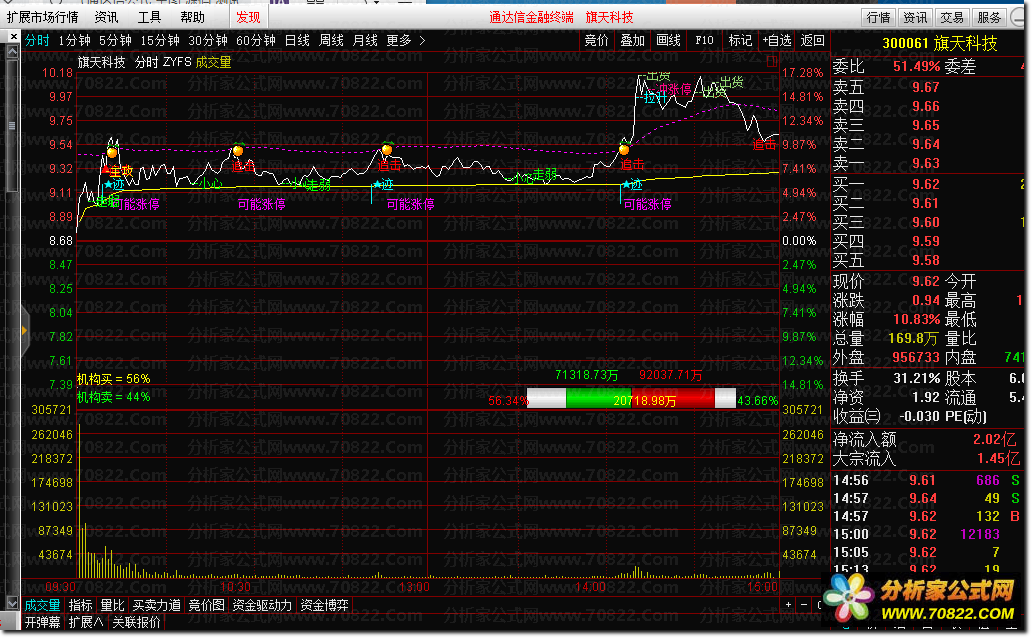Click the minus zoom icon below chart
The image size is (1033, 638).
click(804, 604)
